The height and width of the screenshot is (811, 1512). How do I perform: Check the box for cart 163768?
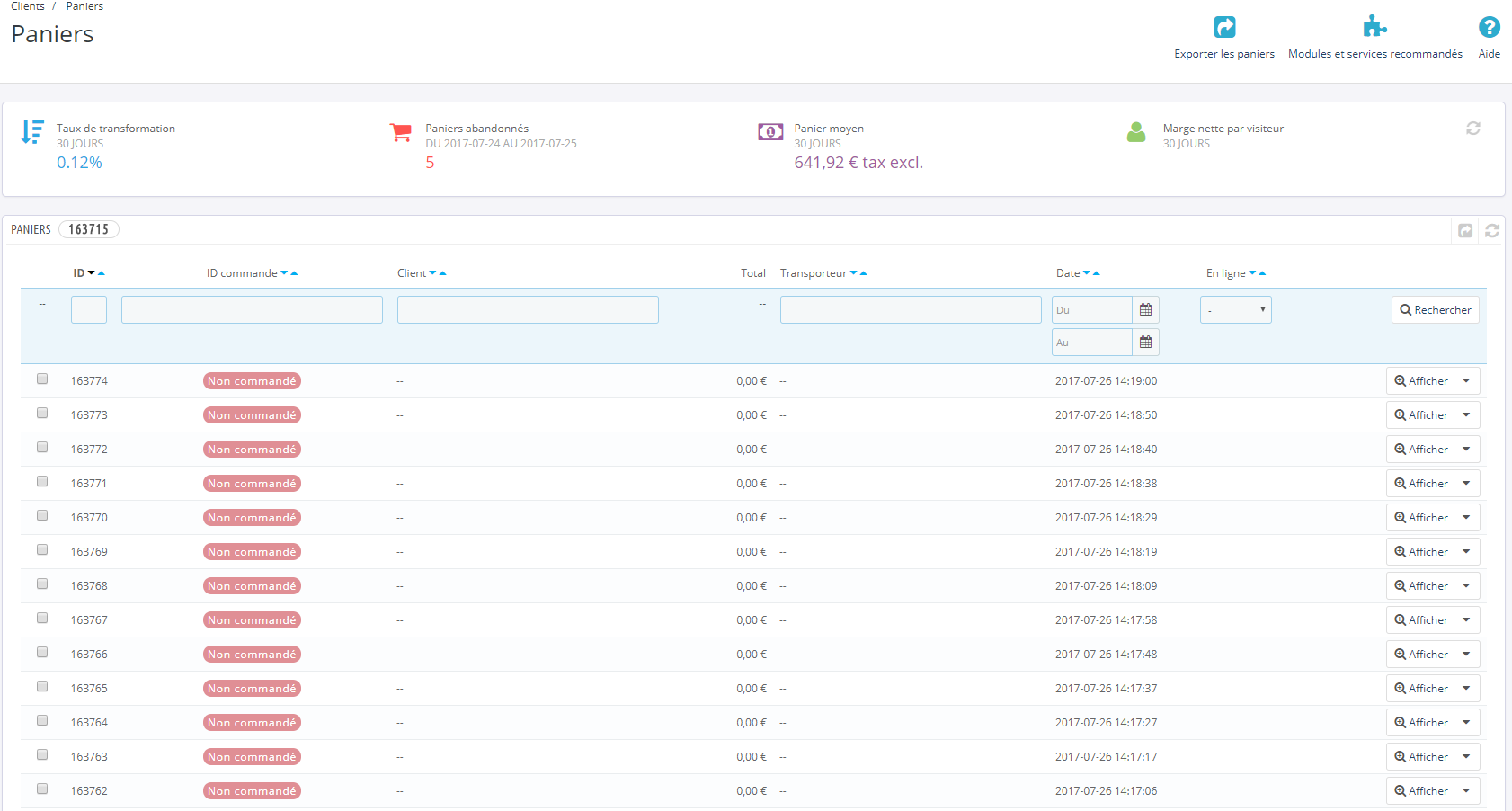pos(42,584)
